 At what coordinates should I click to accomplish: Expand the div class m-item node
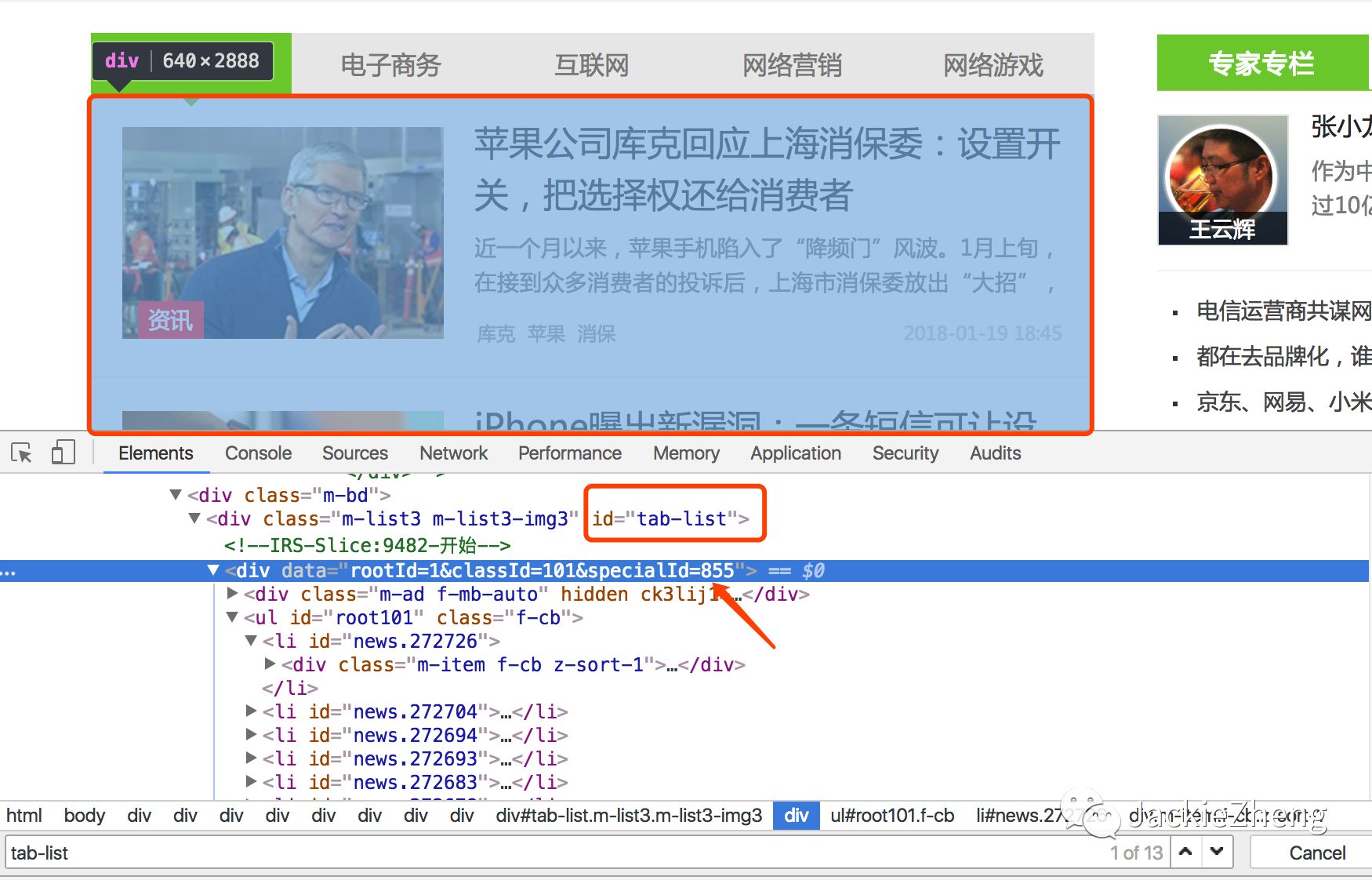point(270,664)
